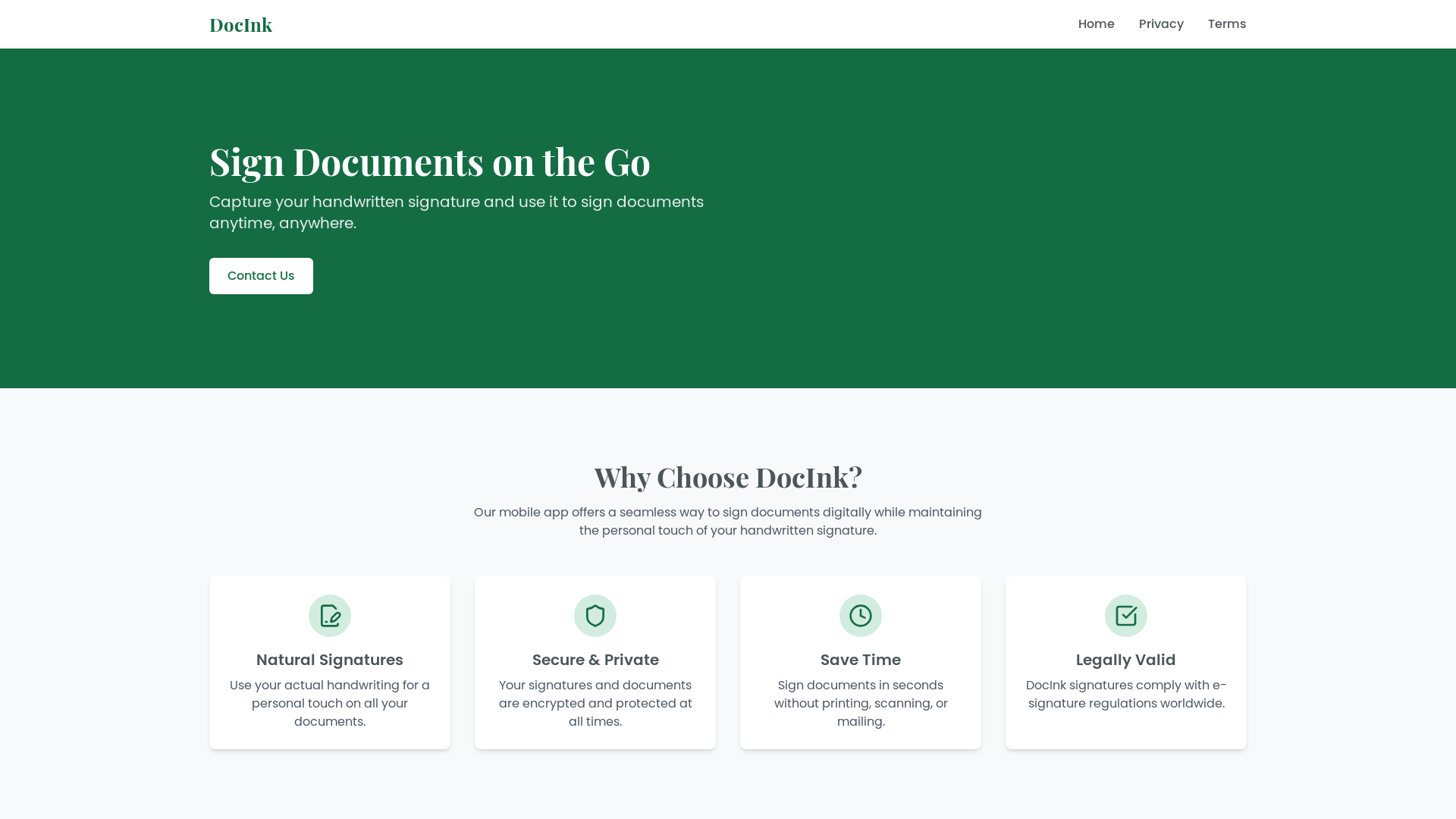The width and height of the screenshot is (1456, 819).
Task: Select the Natural Signatures heading
Action: [330, 660]
